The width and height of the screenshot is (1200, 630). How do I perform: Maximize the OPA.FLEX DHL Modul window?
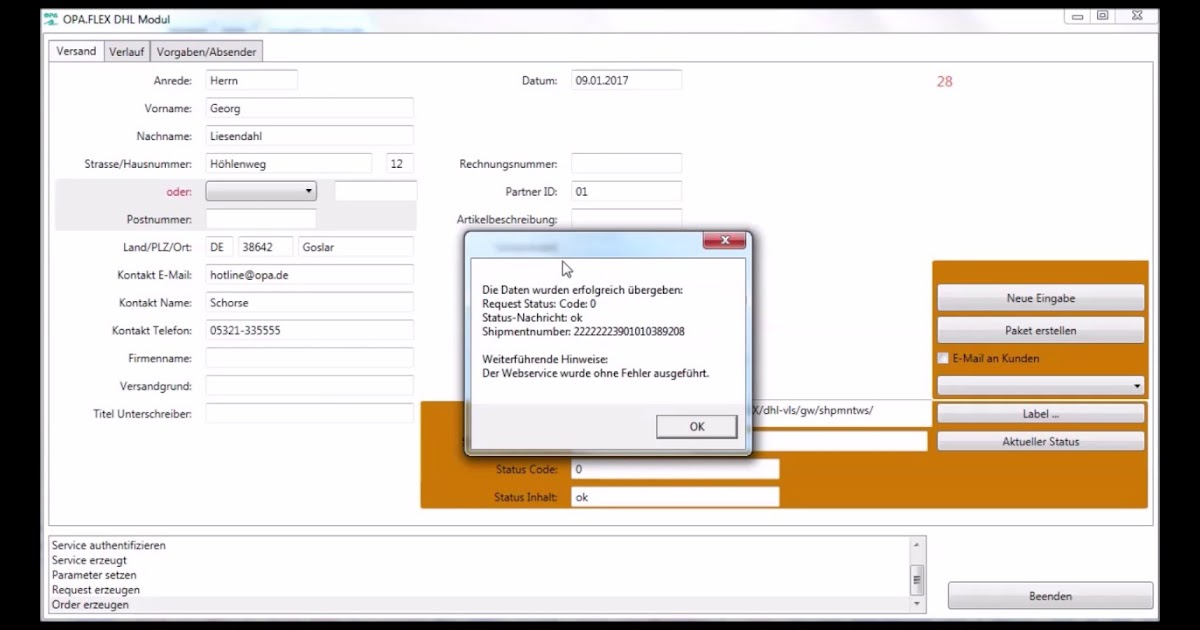[1102, 17]
